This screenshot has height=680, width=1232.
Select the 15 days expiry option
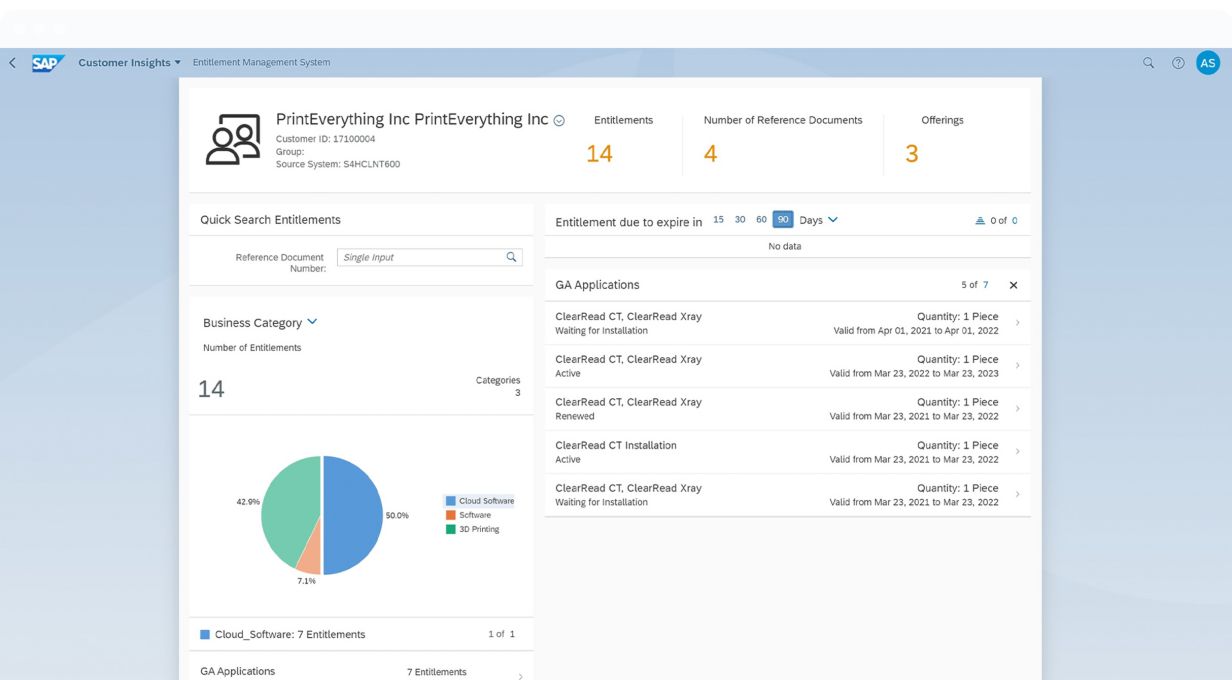click(718, 220)
